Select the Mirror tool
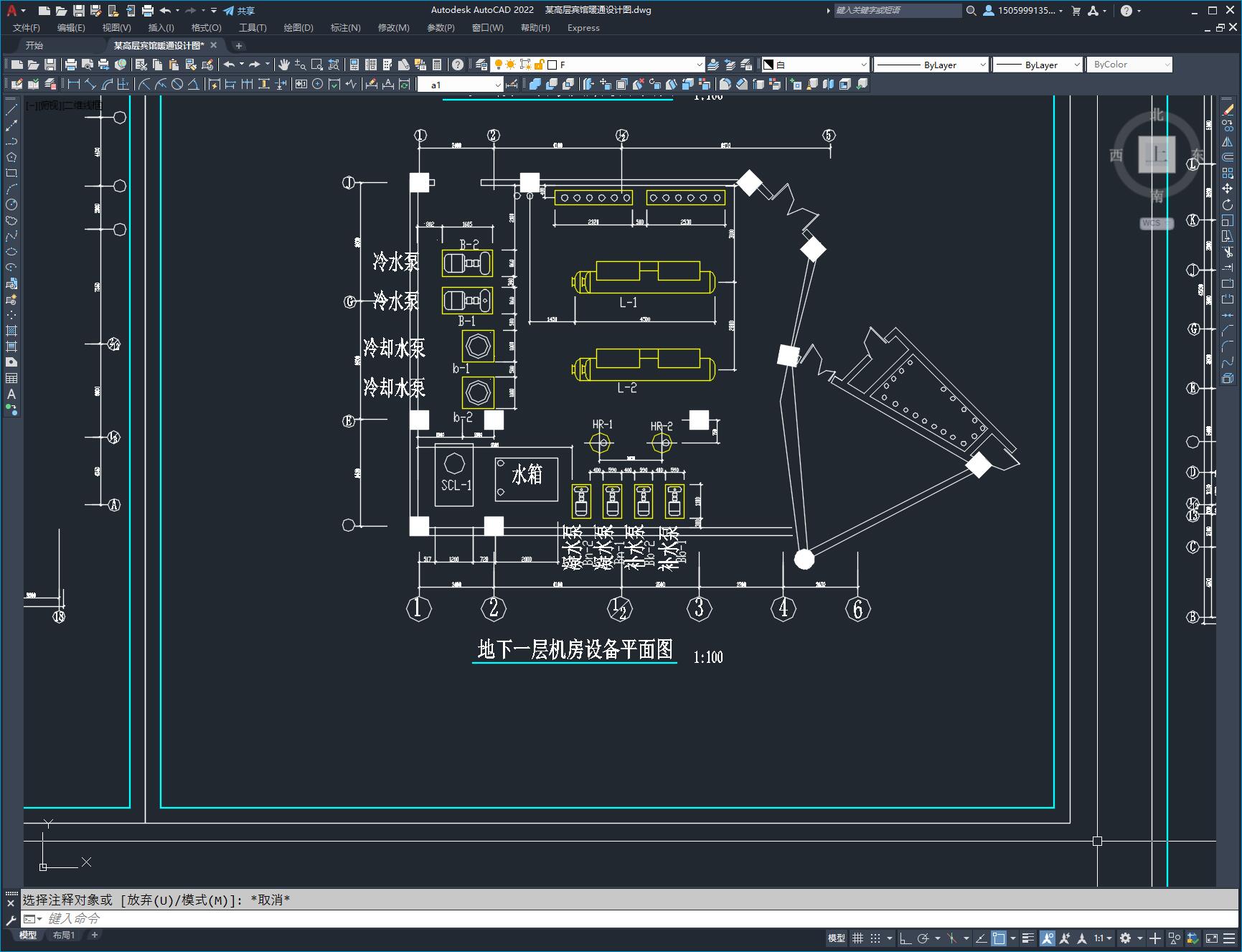 (1228, 141)
